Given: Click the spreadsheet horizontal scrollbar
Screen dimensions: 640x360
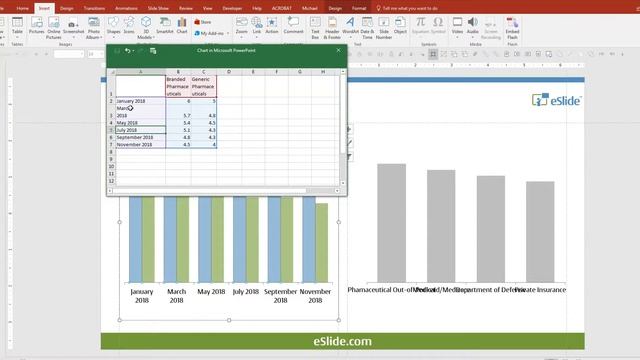Looking at the screenshot, I should 223,191.
